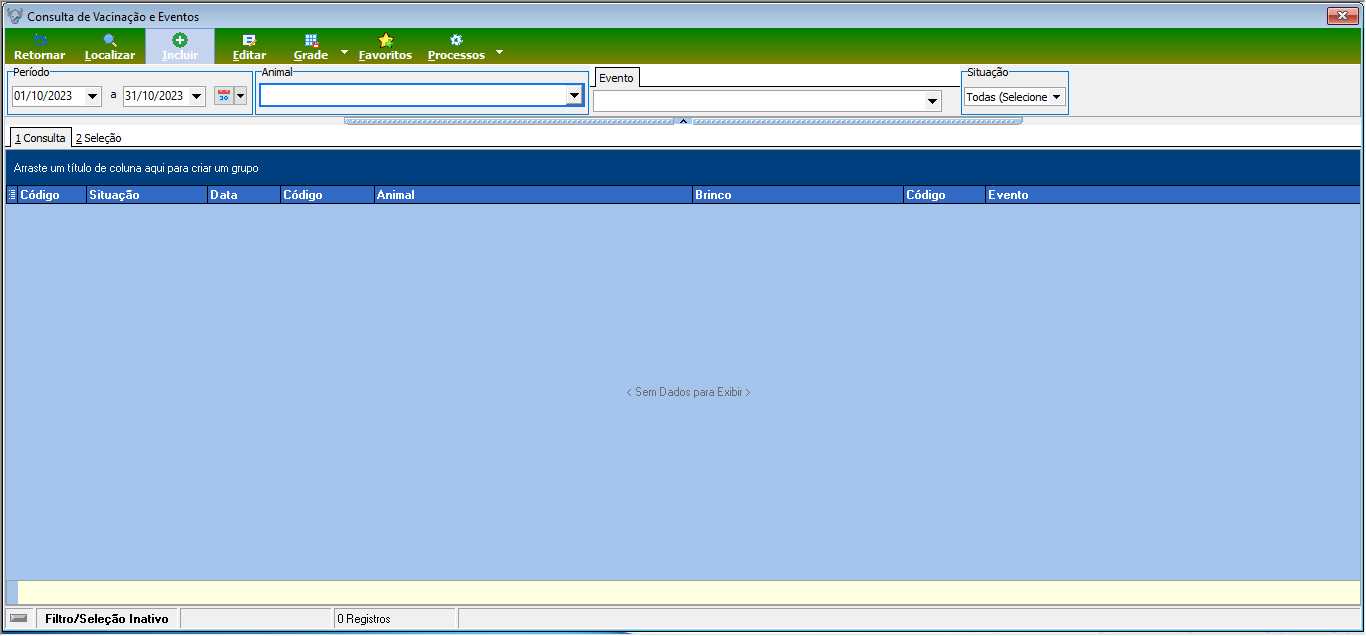Click the Processos gear button
The width and height of the screenshot is (1366, 636).
[456, 47]
